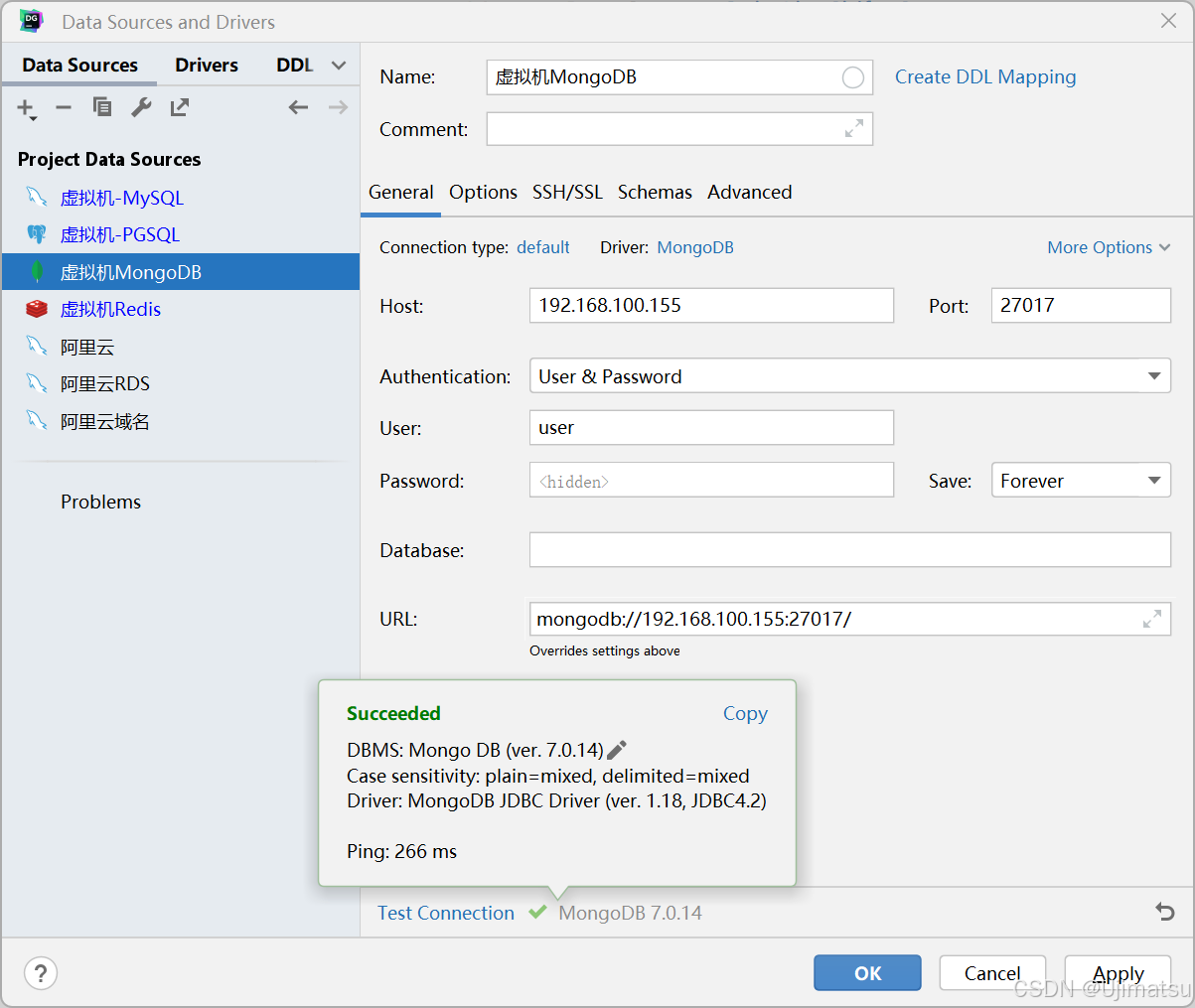This screenshot has width=1195, height=1008.
Task: Click Redis icon for 虚拟机Redis
Action: (37, 309)
